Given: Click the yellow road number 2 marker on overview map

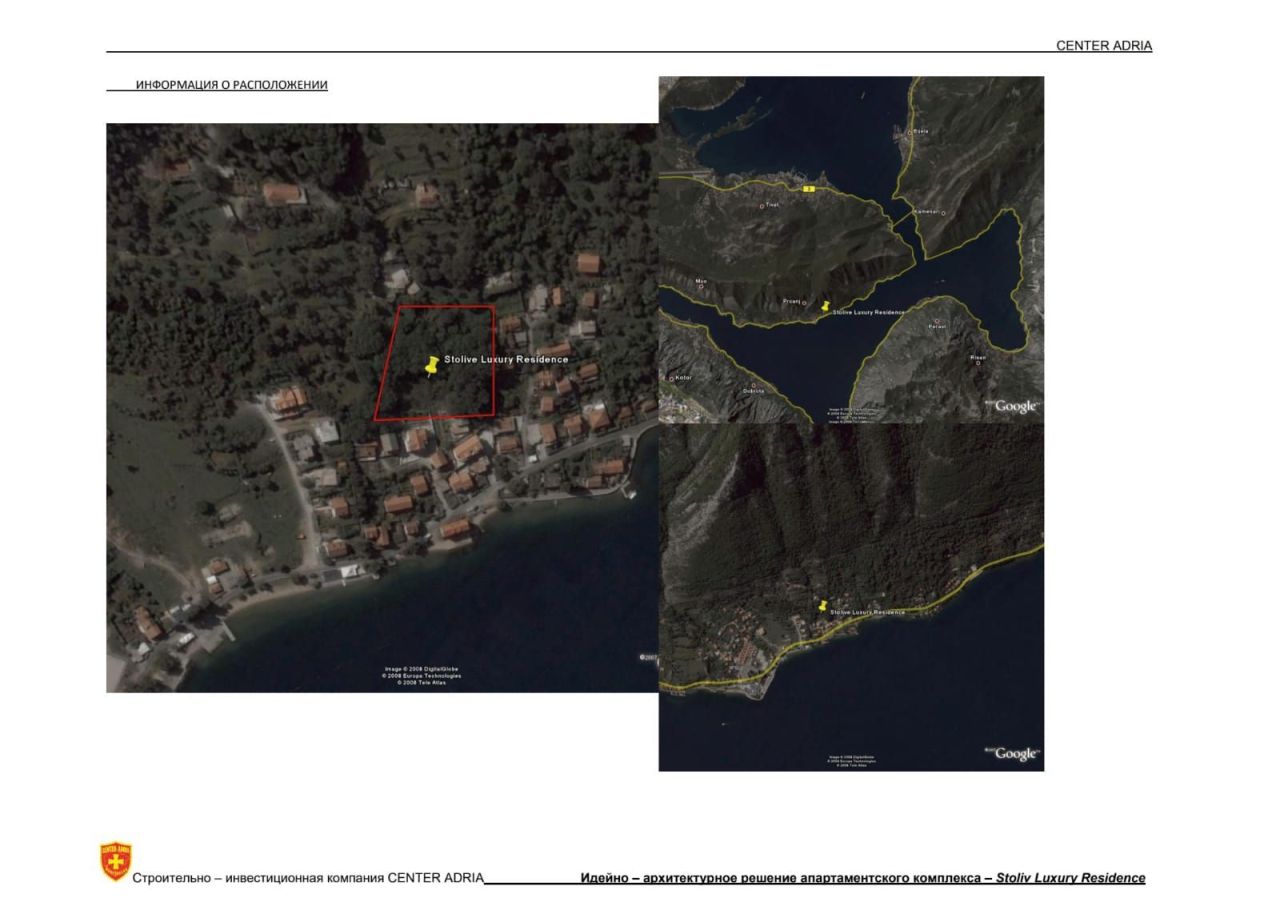Looking at the screenshot, I should [x=808, y=189].
